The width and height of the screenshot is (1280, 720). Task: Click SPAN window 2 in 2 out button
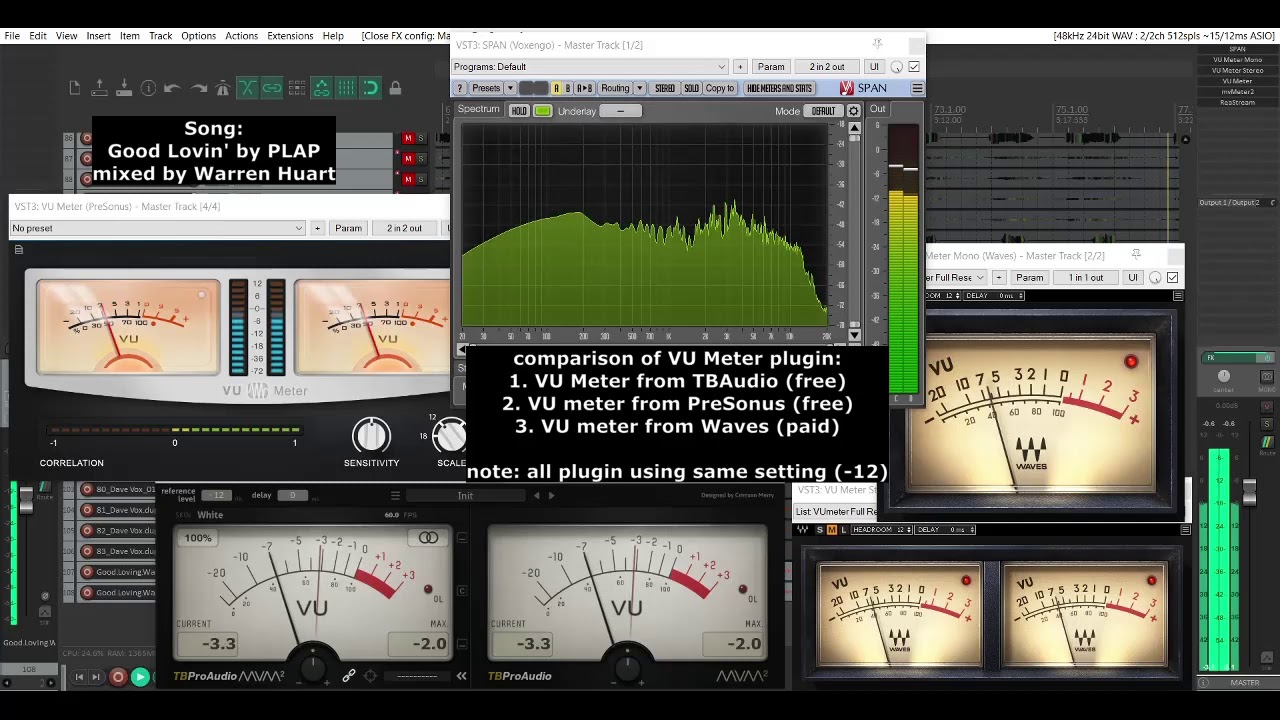tap(827, 67)
